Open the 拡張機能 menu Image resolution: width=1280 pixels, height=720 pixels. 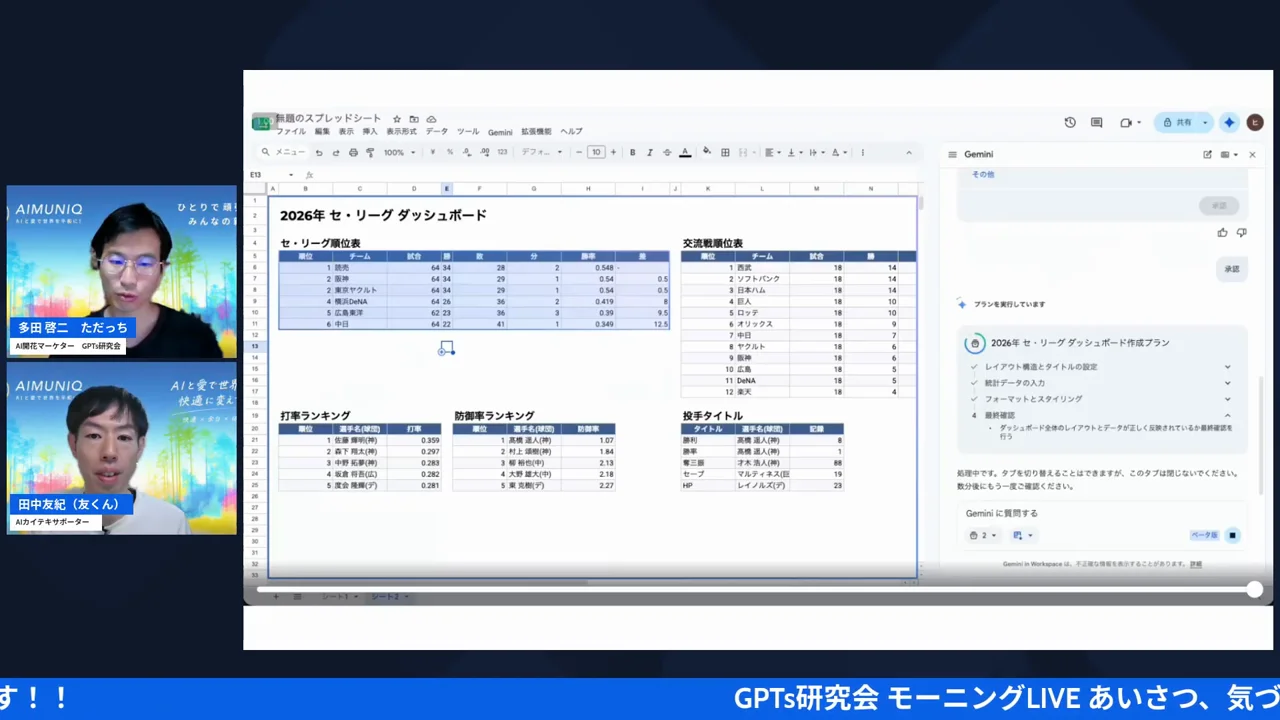click(536, 132)
